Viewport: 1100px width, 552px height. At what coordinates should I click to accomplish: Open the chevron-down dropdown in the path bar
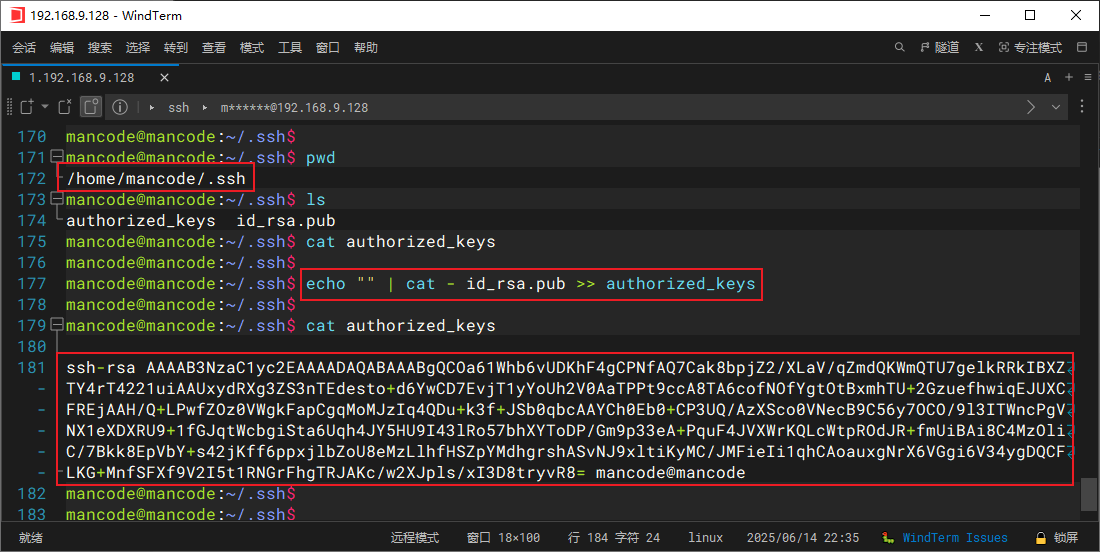point(1057,107)
